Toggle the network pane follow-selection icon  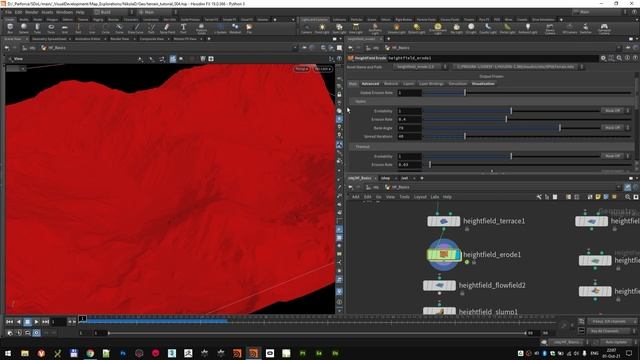628,187
